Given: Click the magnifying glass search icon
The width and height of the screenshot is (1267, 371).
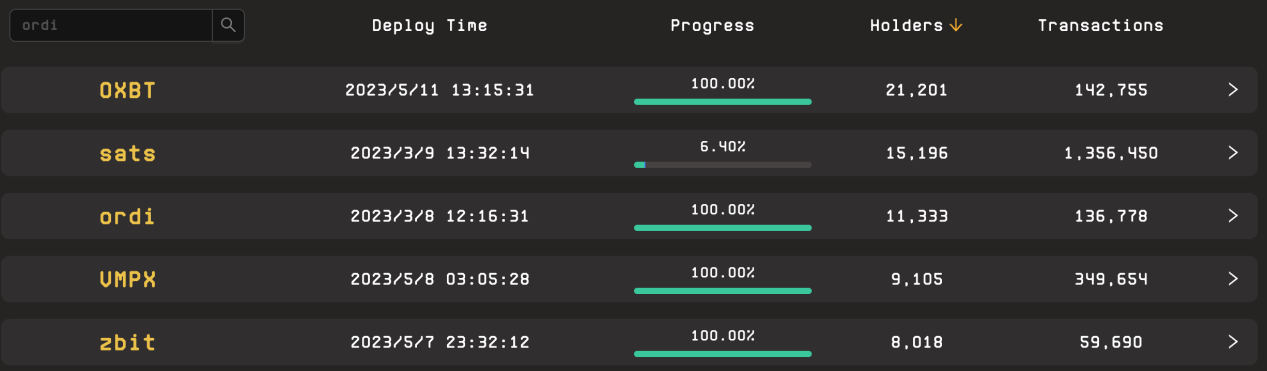Looking at the screenshot, I should coord(228,26).
